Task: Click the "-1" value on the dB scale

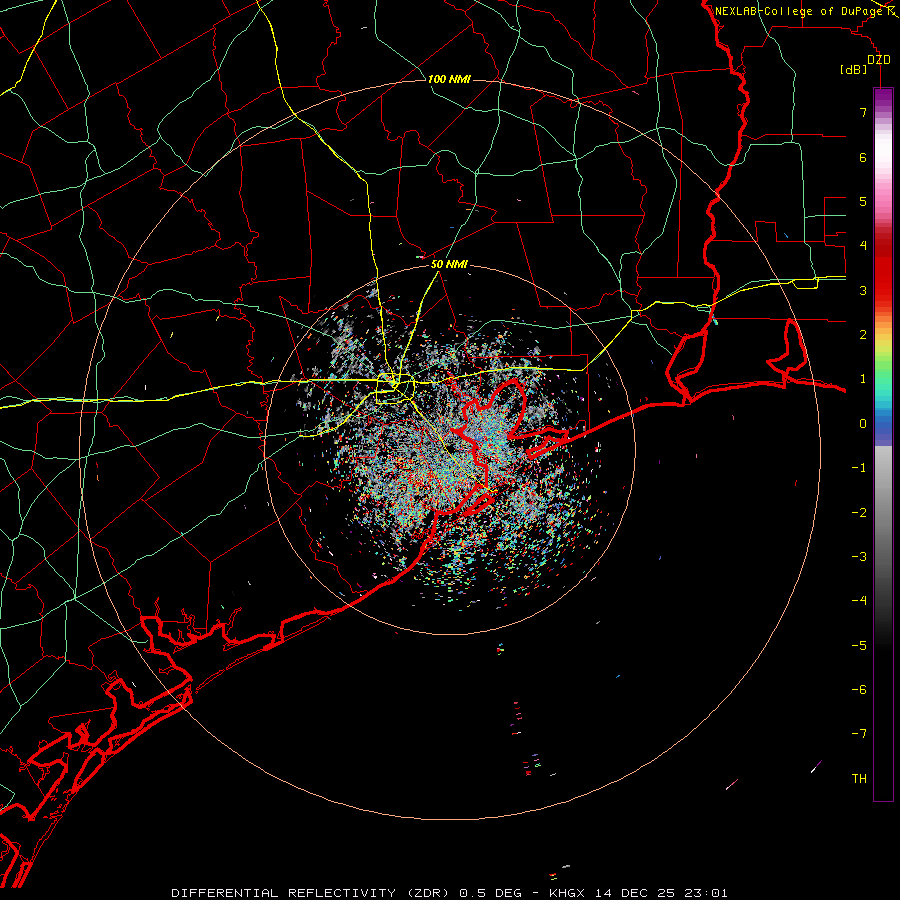Action: point(859,468)
